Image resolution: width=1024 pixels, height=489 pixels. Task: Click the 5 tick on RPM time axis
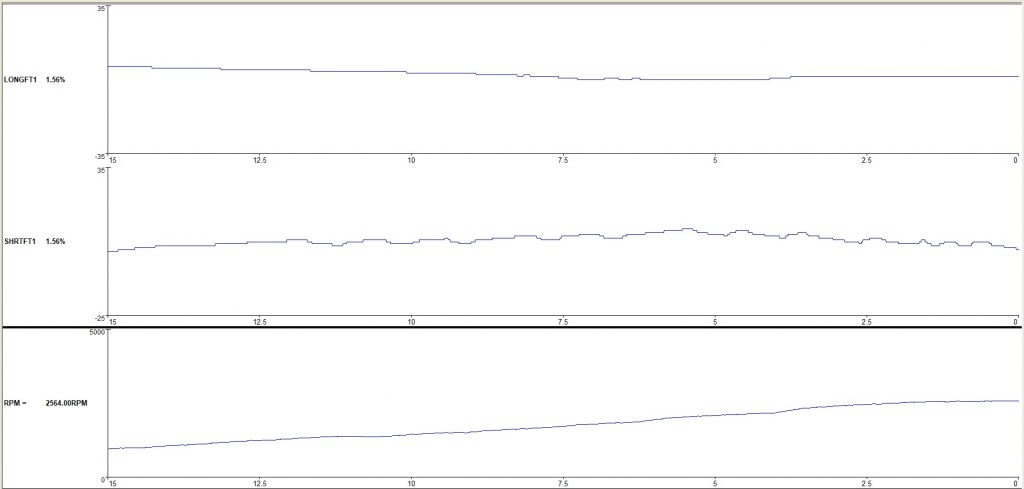coord(715,483)
